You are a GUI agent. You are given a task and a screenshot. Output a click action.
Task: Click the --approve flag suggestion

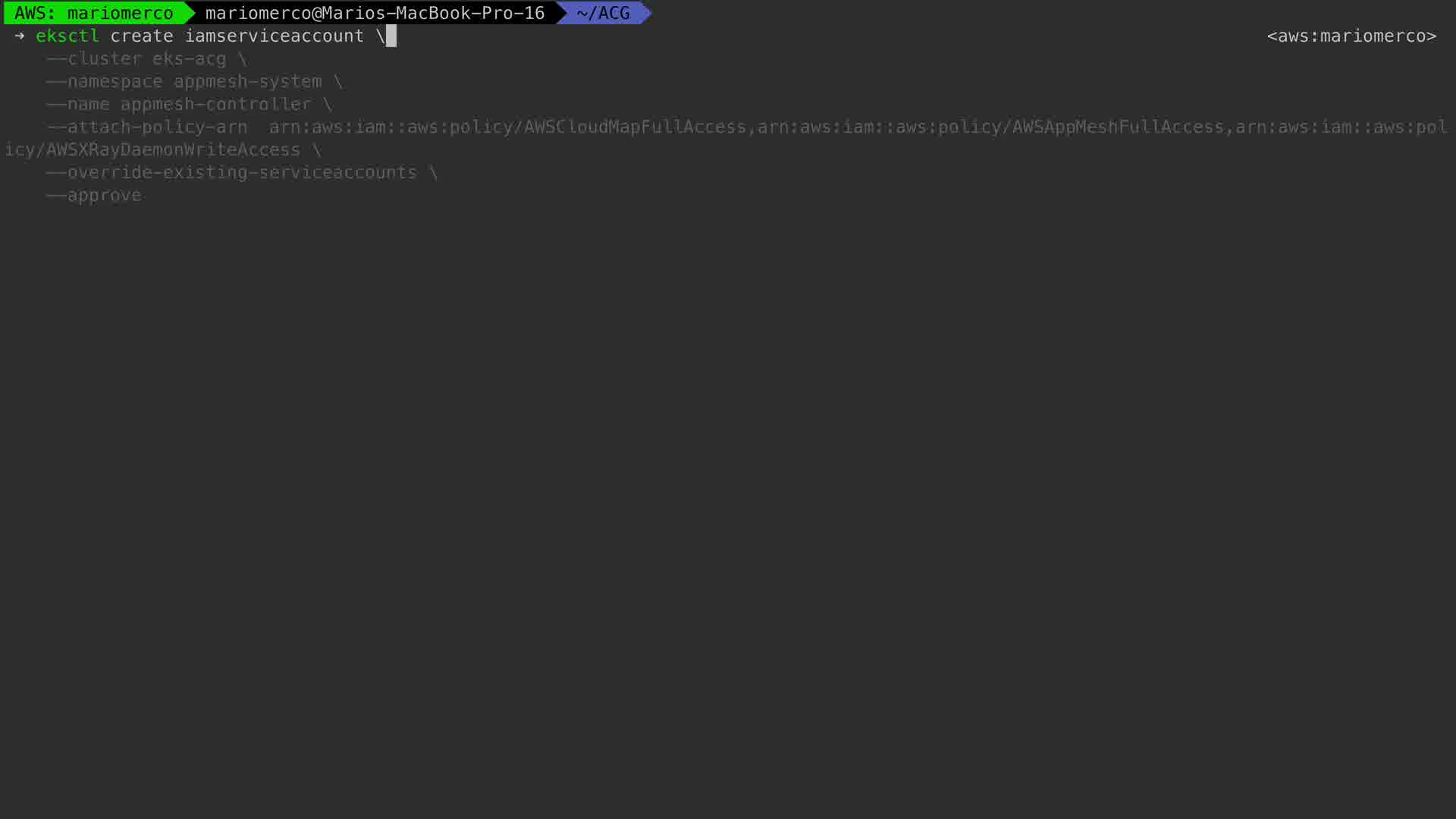pyautogui.click(x=94, y=195)
